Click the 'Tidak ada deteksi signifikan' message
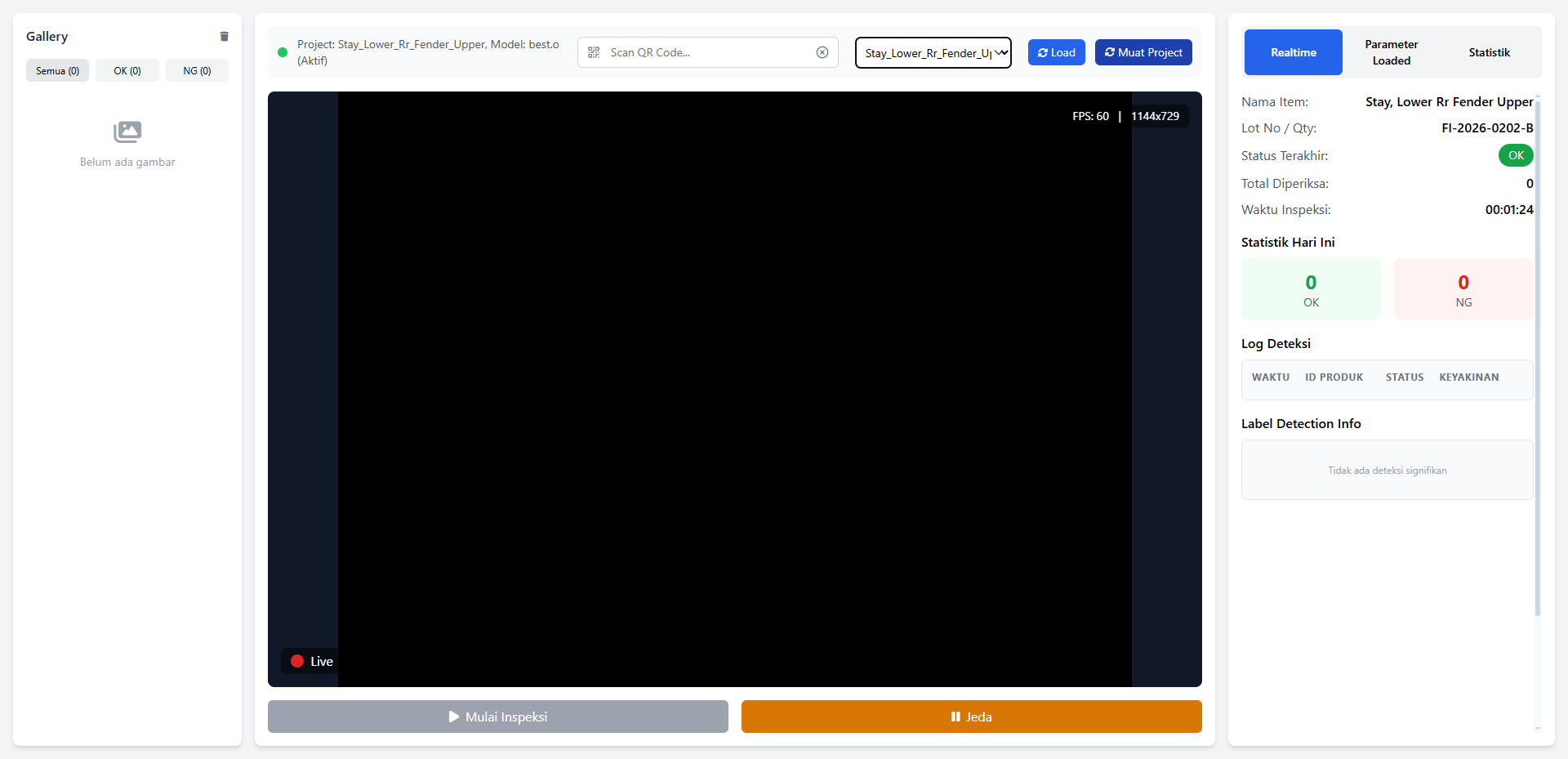Screen dimensions: 1568x759 [1387, 471]
